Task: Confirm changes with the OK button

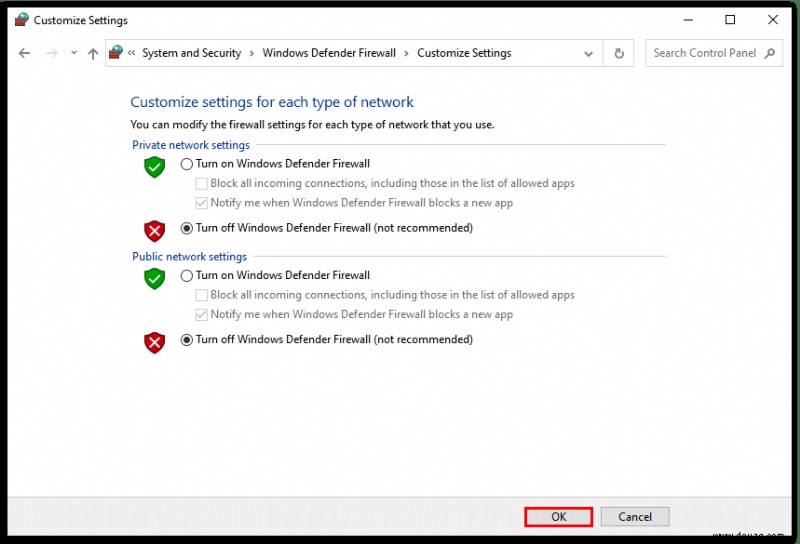Action: [x=559, y=516]
